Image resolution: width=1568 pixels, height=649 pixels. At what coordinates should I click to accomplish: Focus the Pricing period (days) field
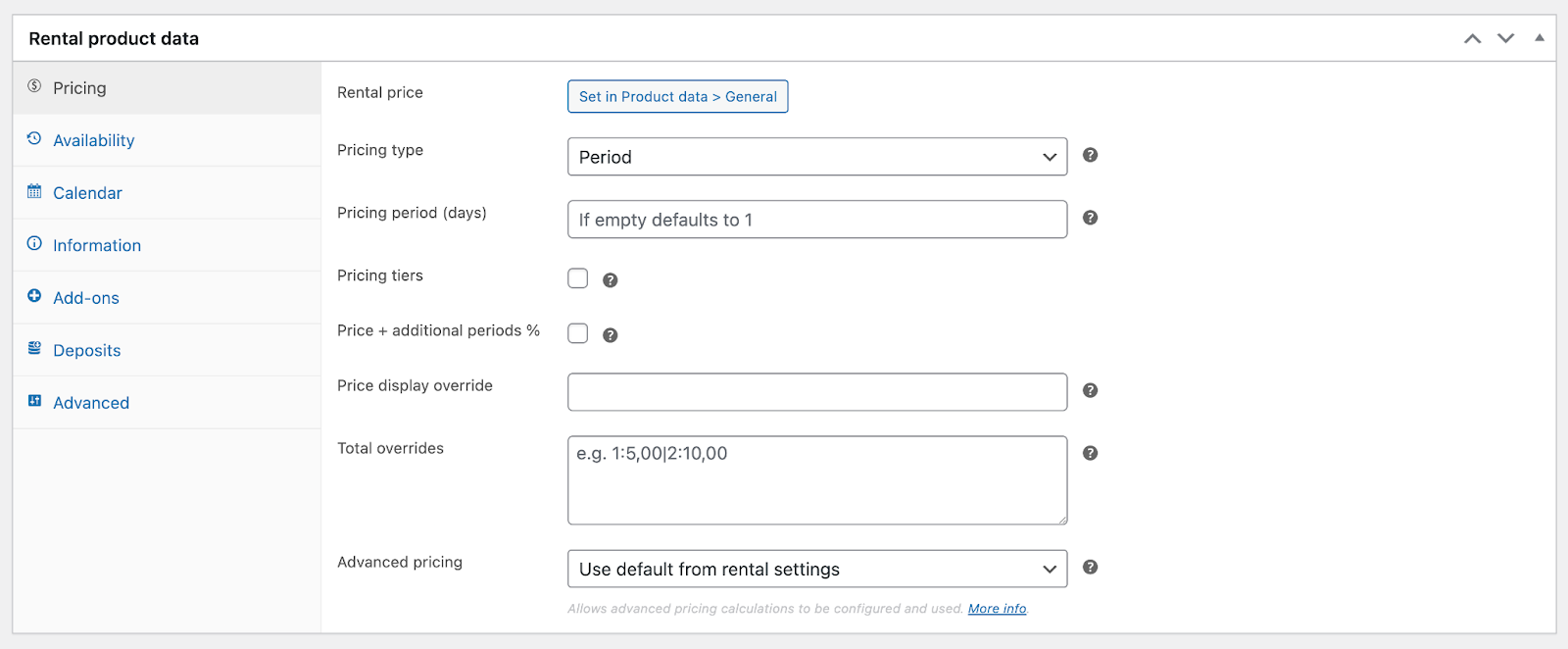click(817, 220)
